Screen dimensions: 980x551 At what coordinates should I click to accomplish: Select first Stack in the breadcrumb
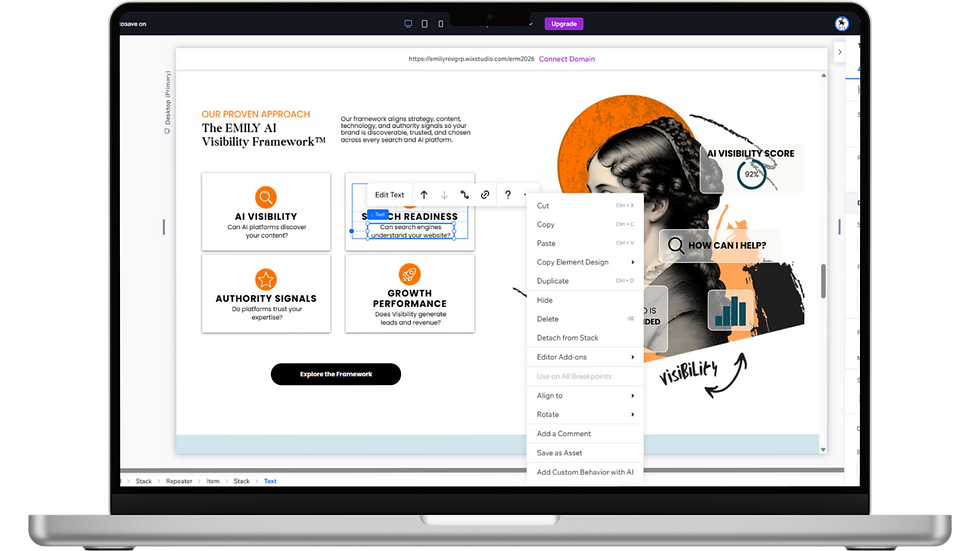tap(144, 481)
